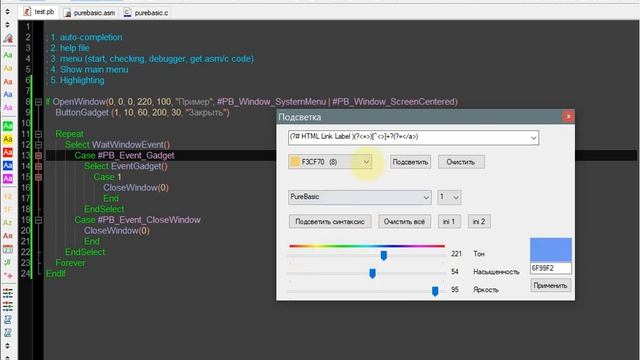Image resolution: width=640 pixels, height=360 pixels.
Task: Select the green text 'Aa' style icon
Action: 8,55
